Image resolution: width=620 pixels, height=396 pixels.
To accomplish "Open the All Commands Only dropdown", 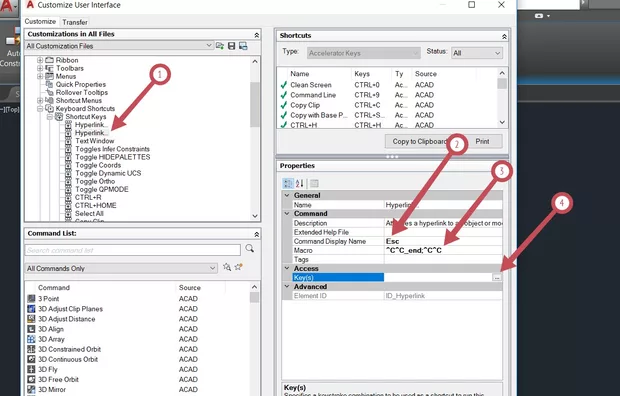I will pyautogui.click(x=121, y=268).
